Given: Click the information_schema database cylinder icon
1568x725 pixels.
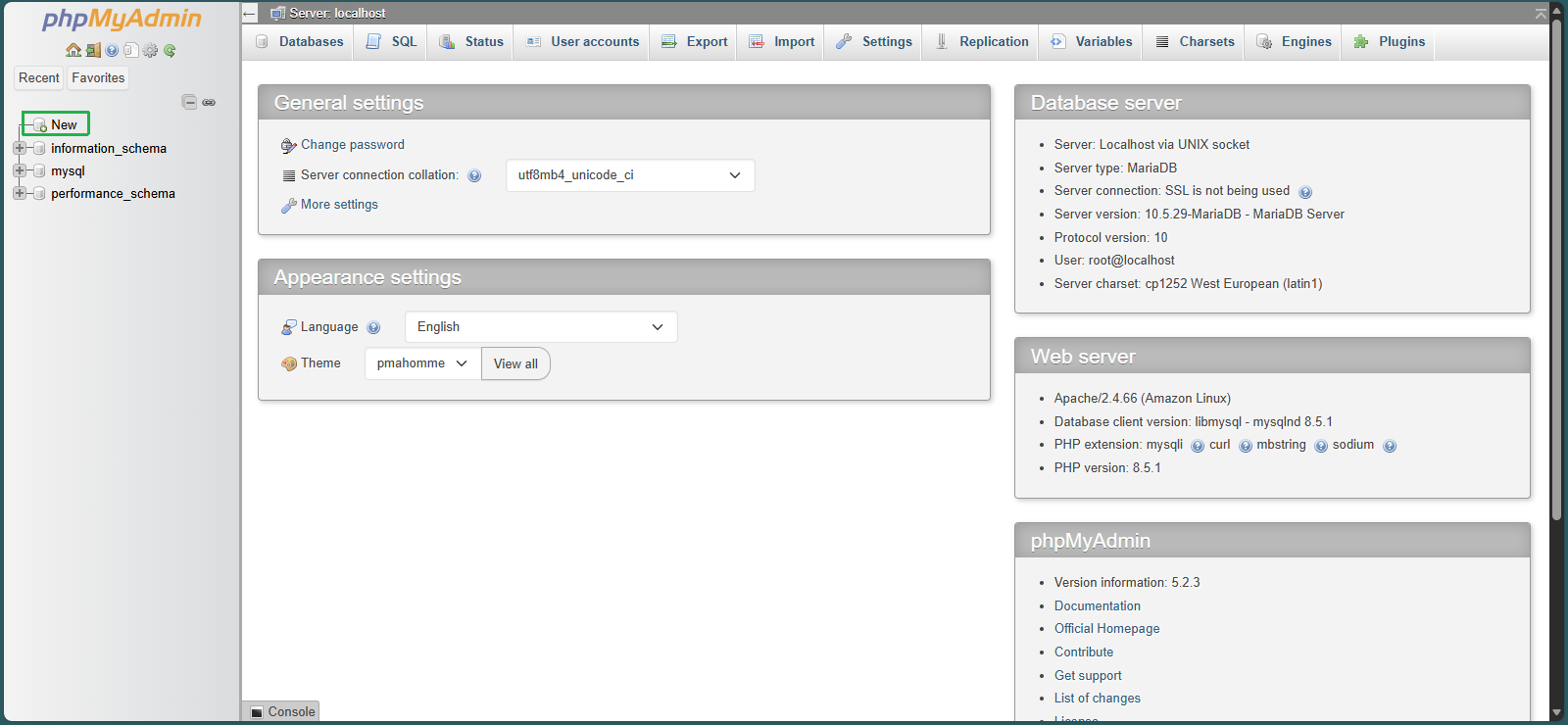Looking at the screenshot, I should (x=39, y=148).
